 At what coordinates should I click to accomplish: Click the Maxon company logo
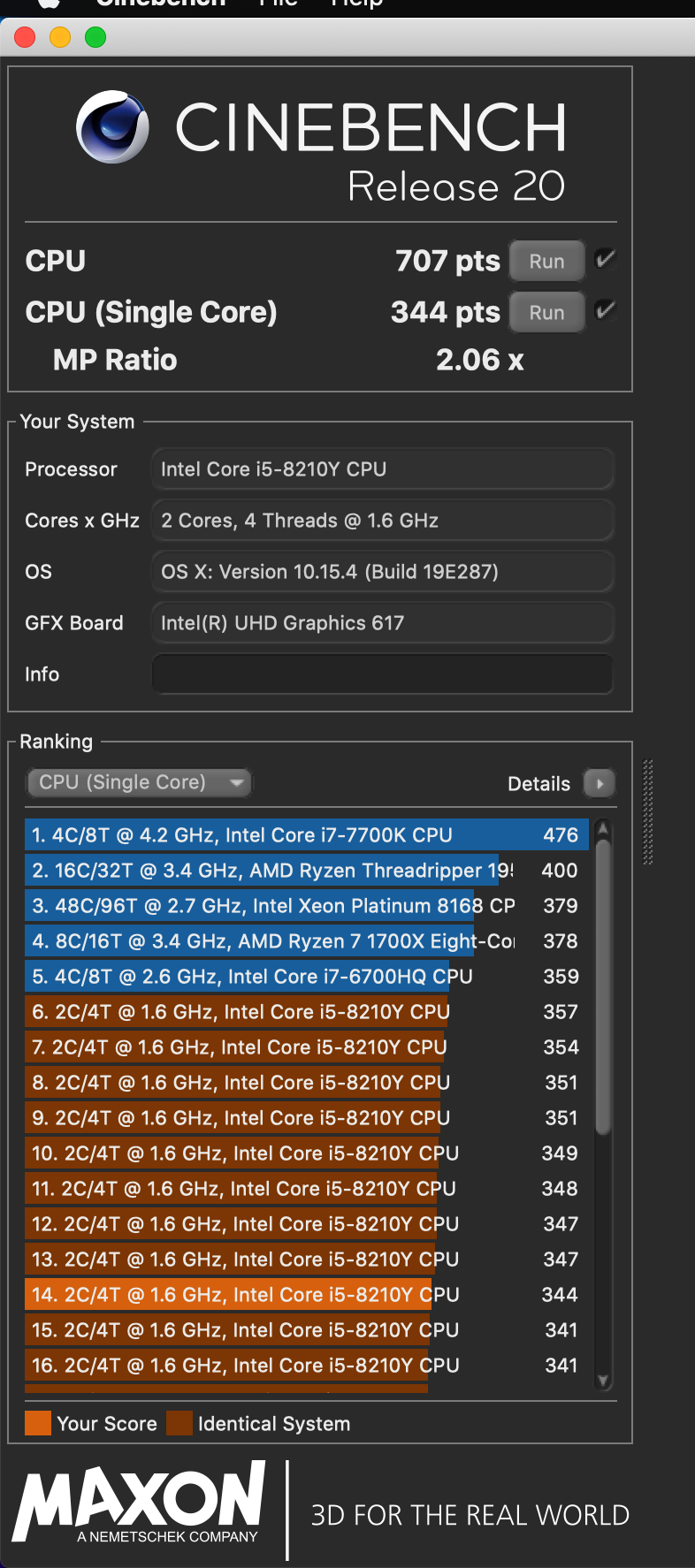140,1501
